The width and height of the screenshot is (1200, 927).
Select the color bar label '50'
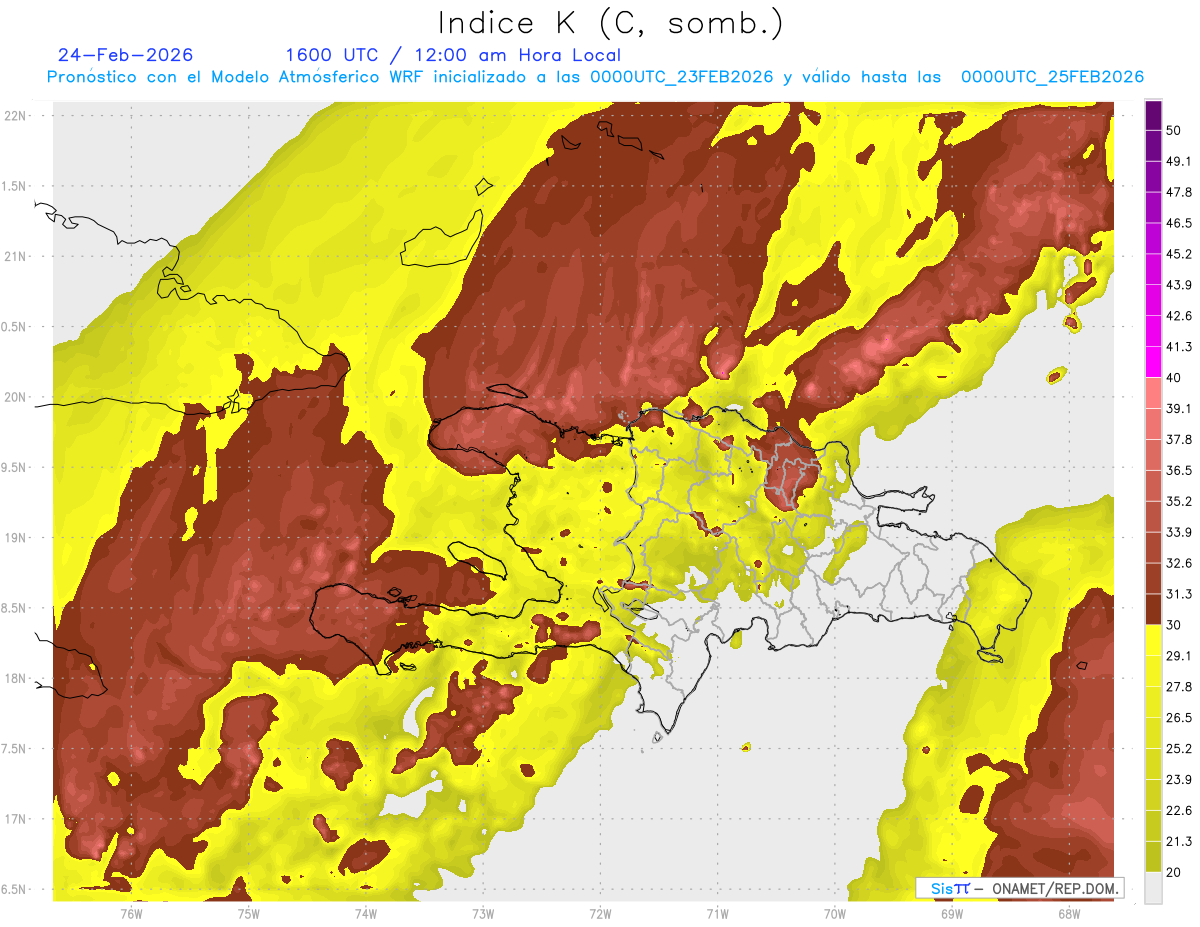pyautogui.click(x=1174, y=130)
